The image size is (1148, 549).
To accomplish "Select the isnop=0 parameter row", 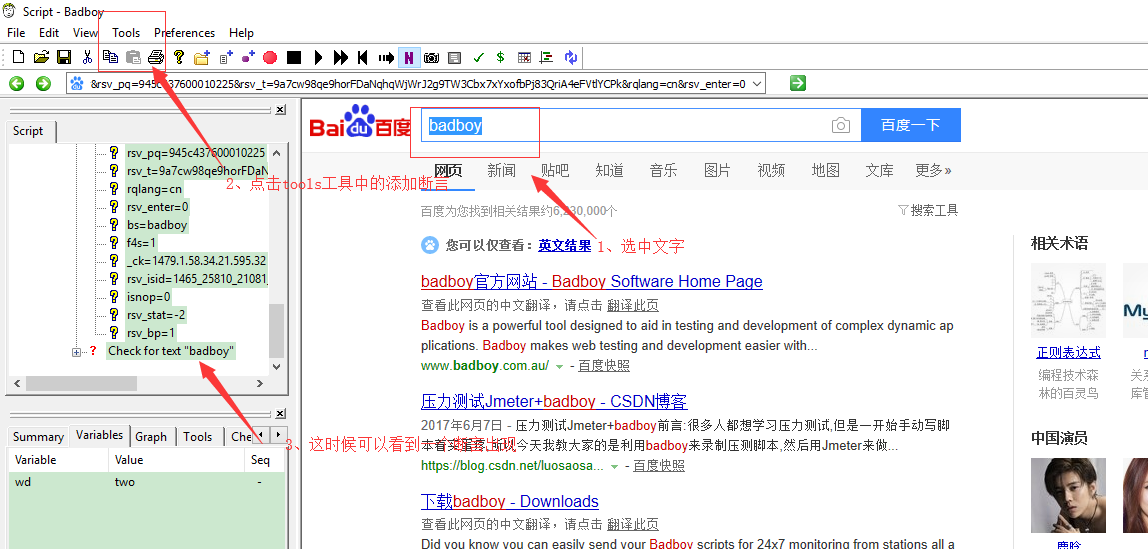I will (149, 296).
